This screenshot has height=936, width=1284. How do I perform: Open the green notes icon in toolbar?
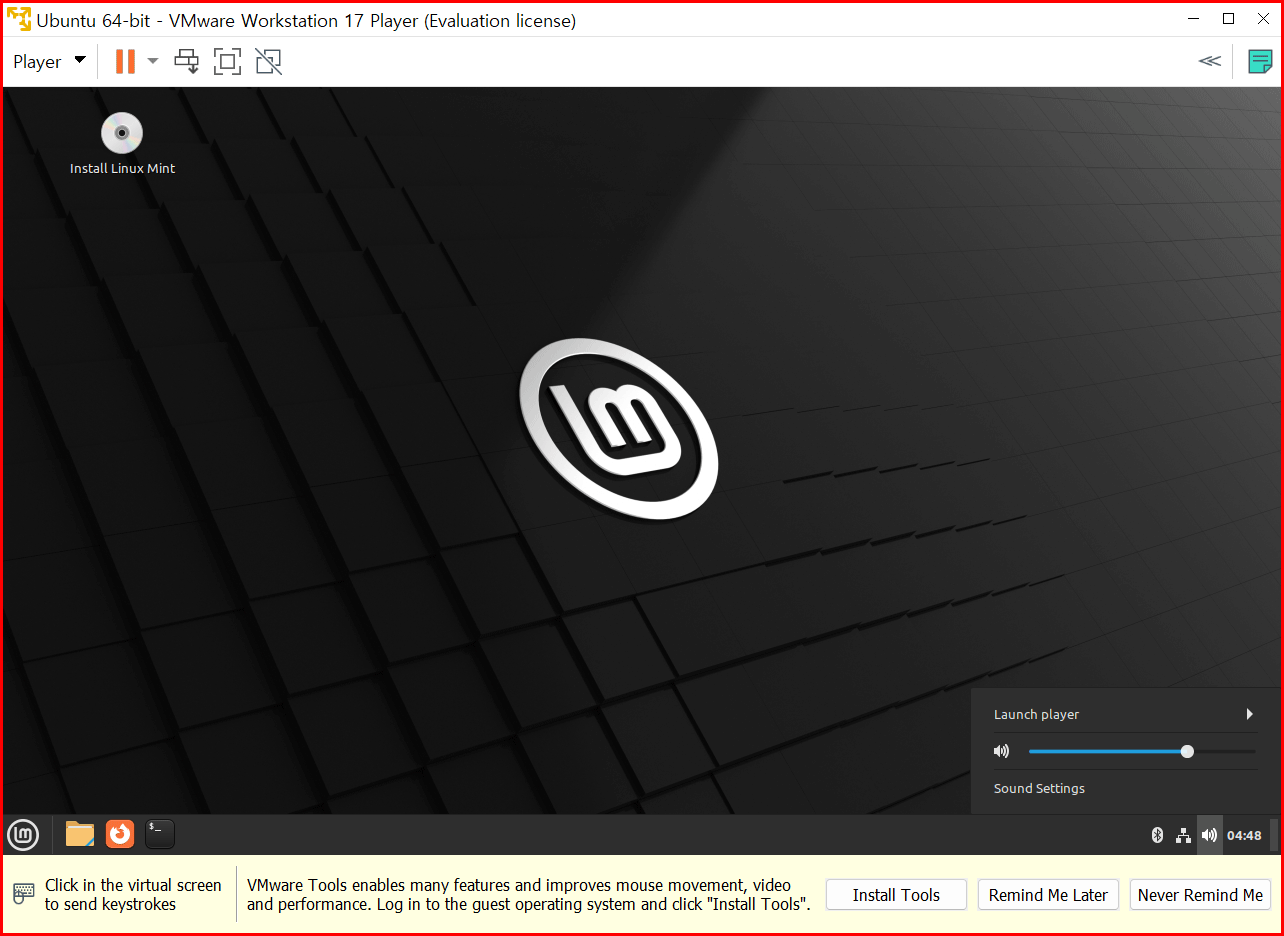pyautogui.click(x=1260, y=62)
